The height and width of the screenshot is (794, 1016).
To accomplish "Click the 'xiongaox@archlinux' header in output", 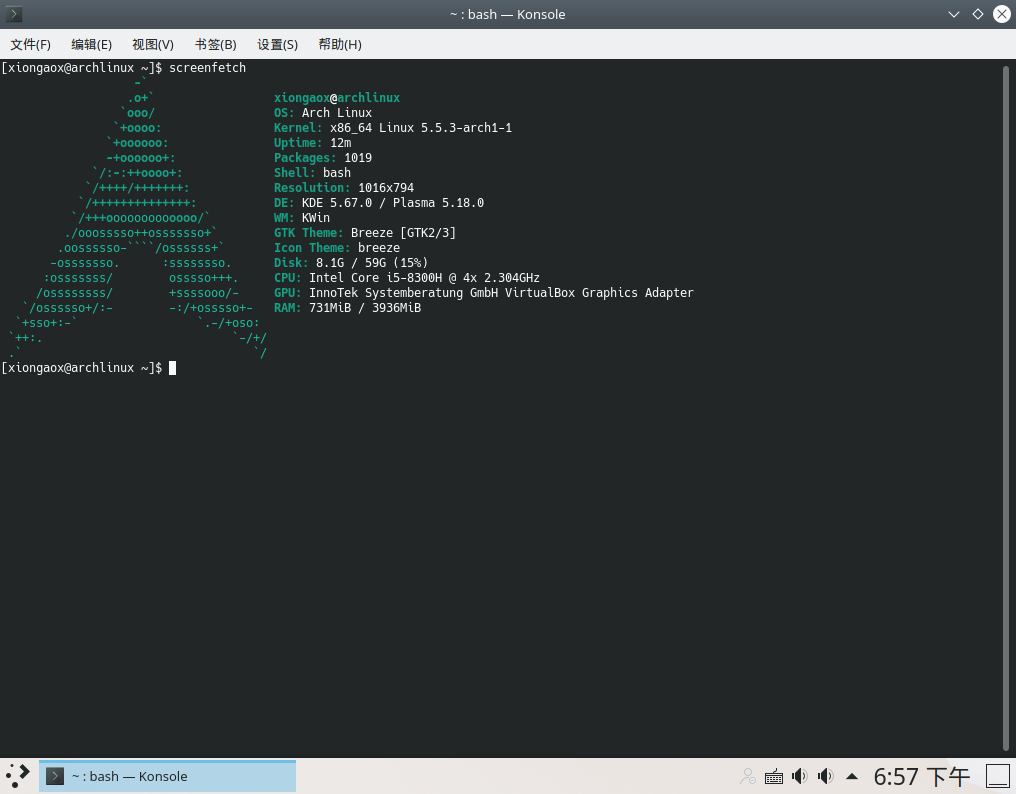I will pyautogui.click(x=337, y=98).
